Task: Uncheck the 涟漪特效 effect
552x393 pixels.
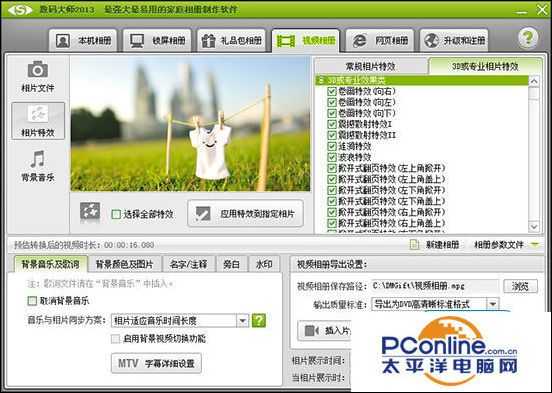Action: (332, 146)
